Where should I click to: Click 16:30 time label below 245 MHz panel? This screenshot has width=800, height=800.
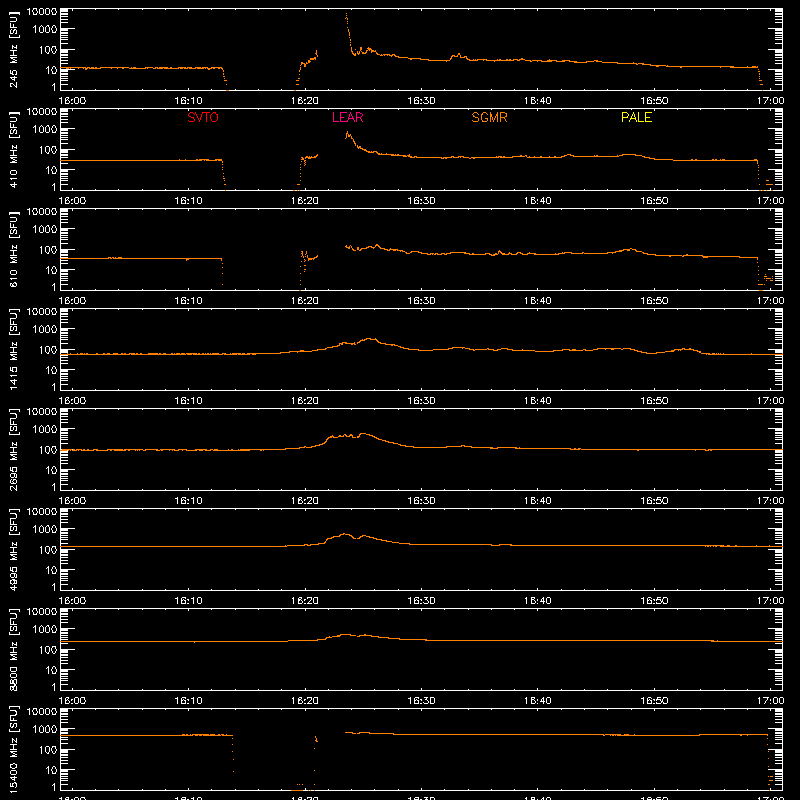pyautogui.click(x=421, y=101)
